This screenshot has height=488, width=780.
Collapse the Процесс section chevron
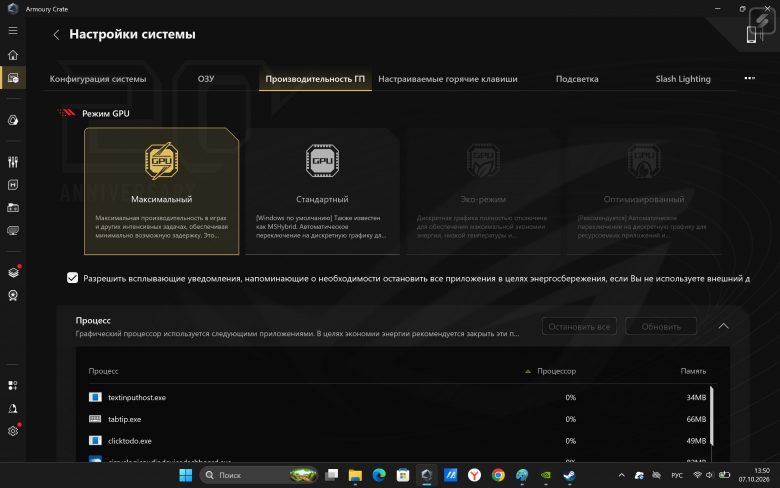click(723, 326)
